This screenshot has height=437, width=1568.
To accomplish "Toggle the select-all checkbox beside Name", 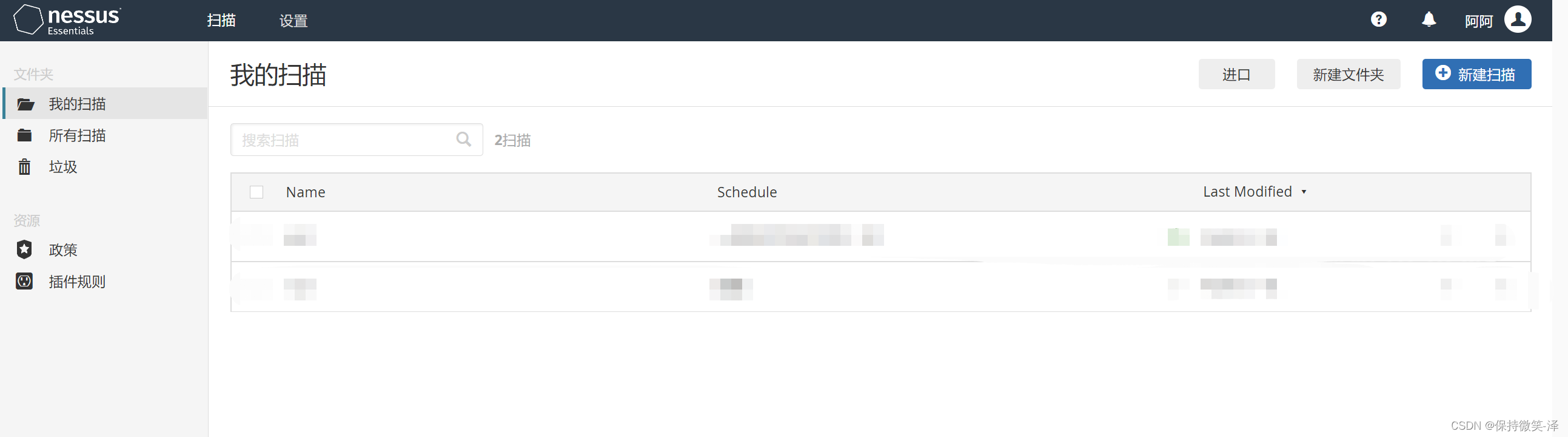I will (x=256, y=192).
